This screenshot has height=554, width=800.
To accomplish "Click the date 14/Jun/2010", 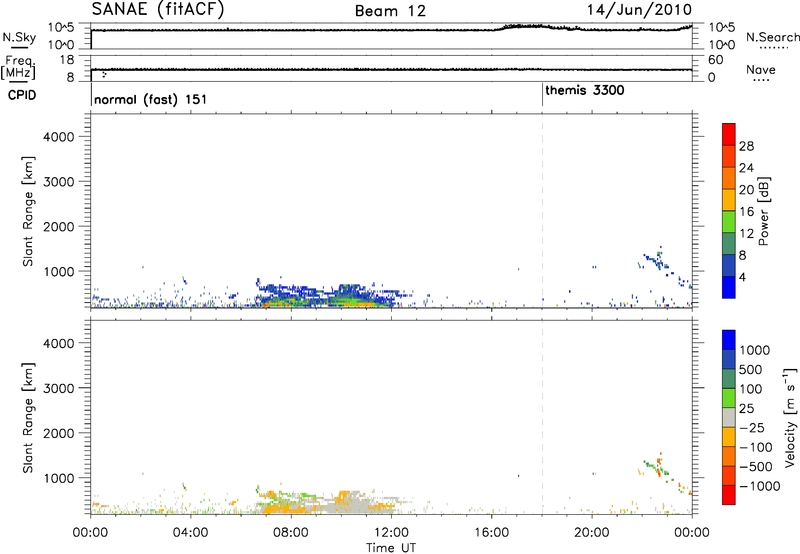I will [640, 10].
